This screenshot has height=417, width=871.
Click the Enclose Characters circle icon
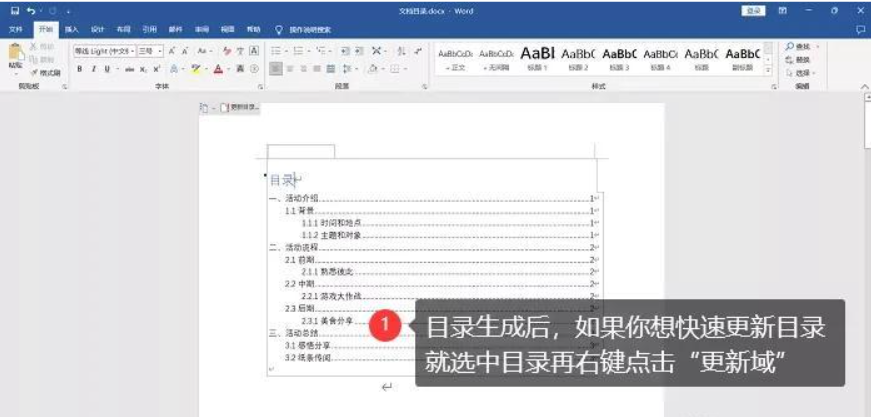coord(254,69)
